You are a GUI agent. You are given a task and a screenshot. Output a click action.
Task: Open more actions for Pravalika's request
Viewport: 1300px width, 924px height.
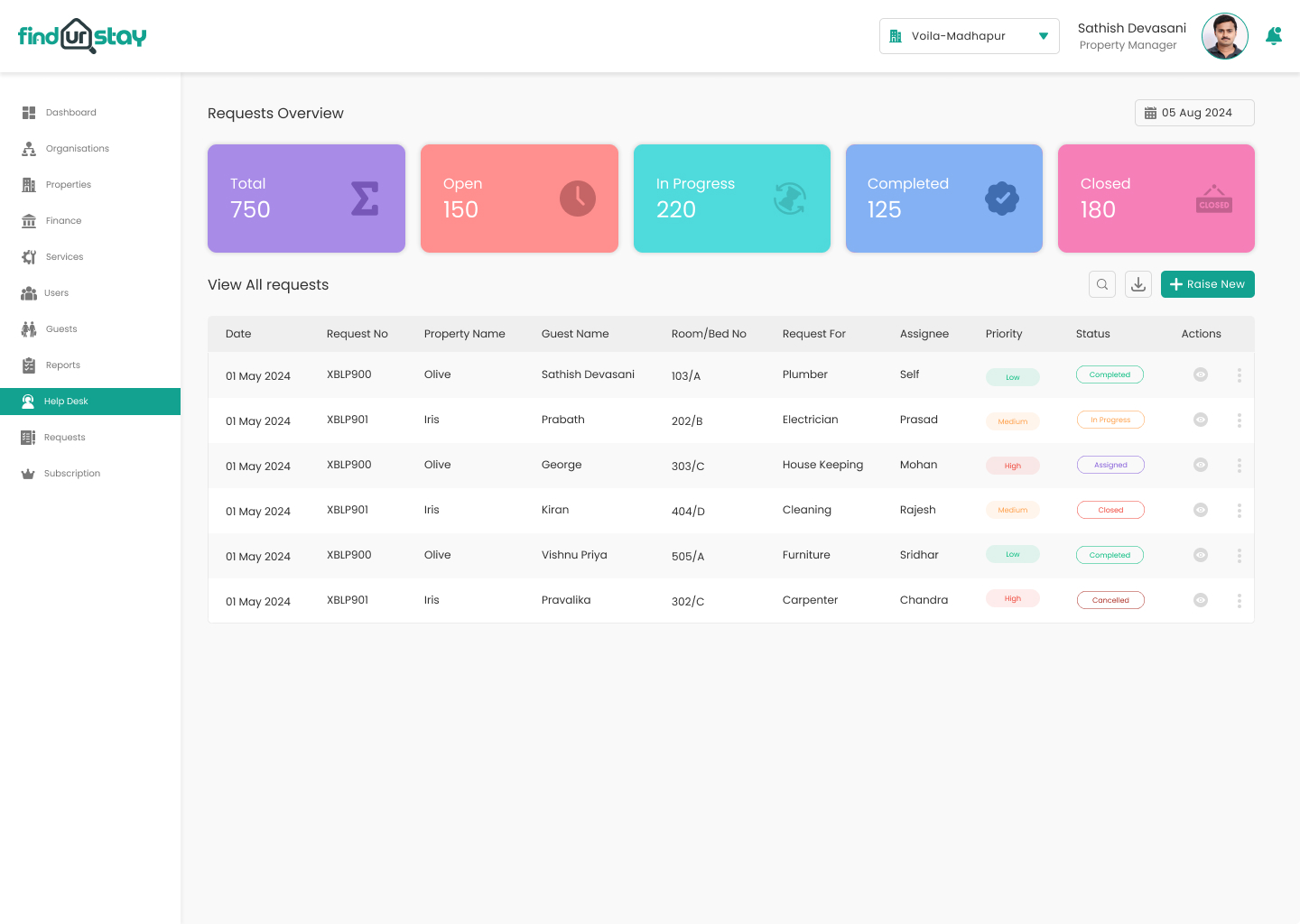coord(1240,600)
